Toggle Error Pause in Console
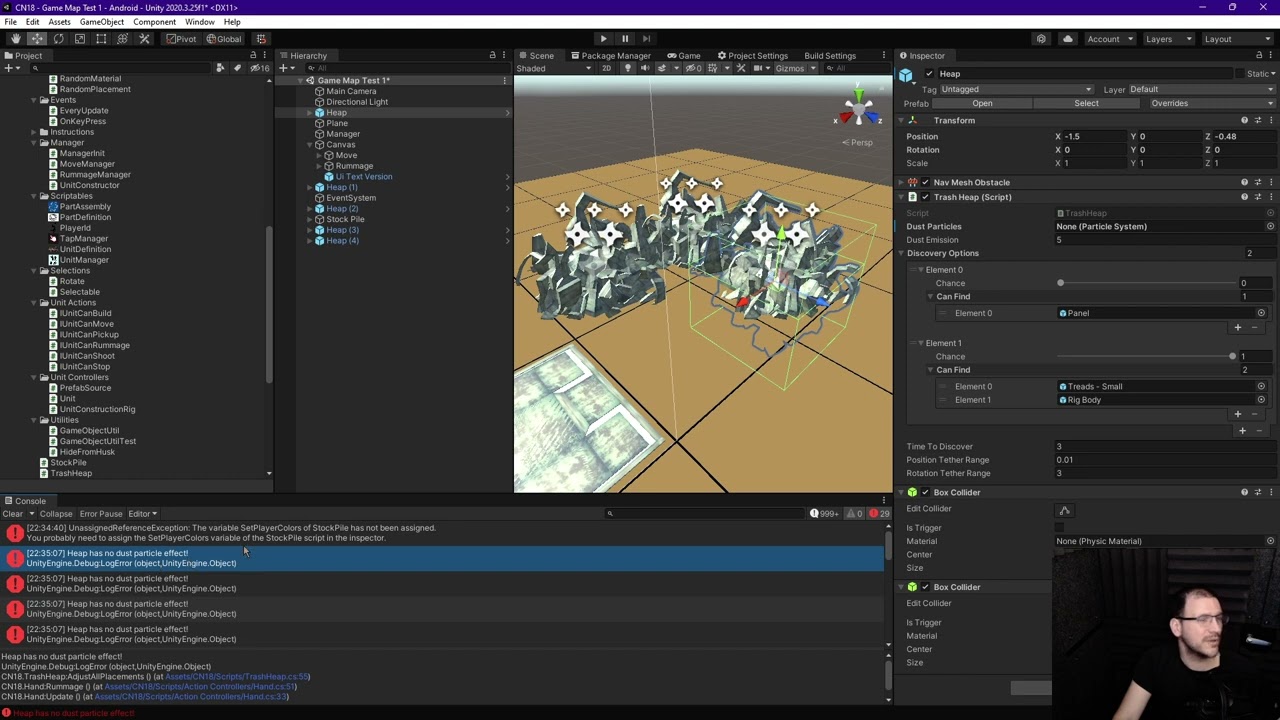Viewport: 1280px width, 720px height. tap(101, 514)
